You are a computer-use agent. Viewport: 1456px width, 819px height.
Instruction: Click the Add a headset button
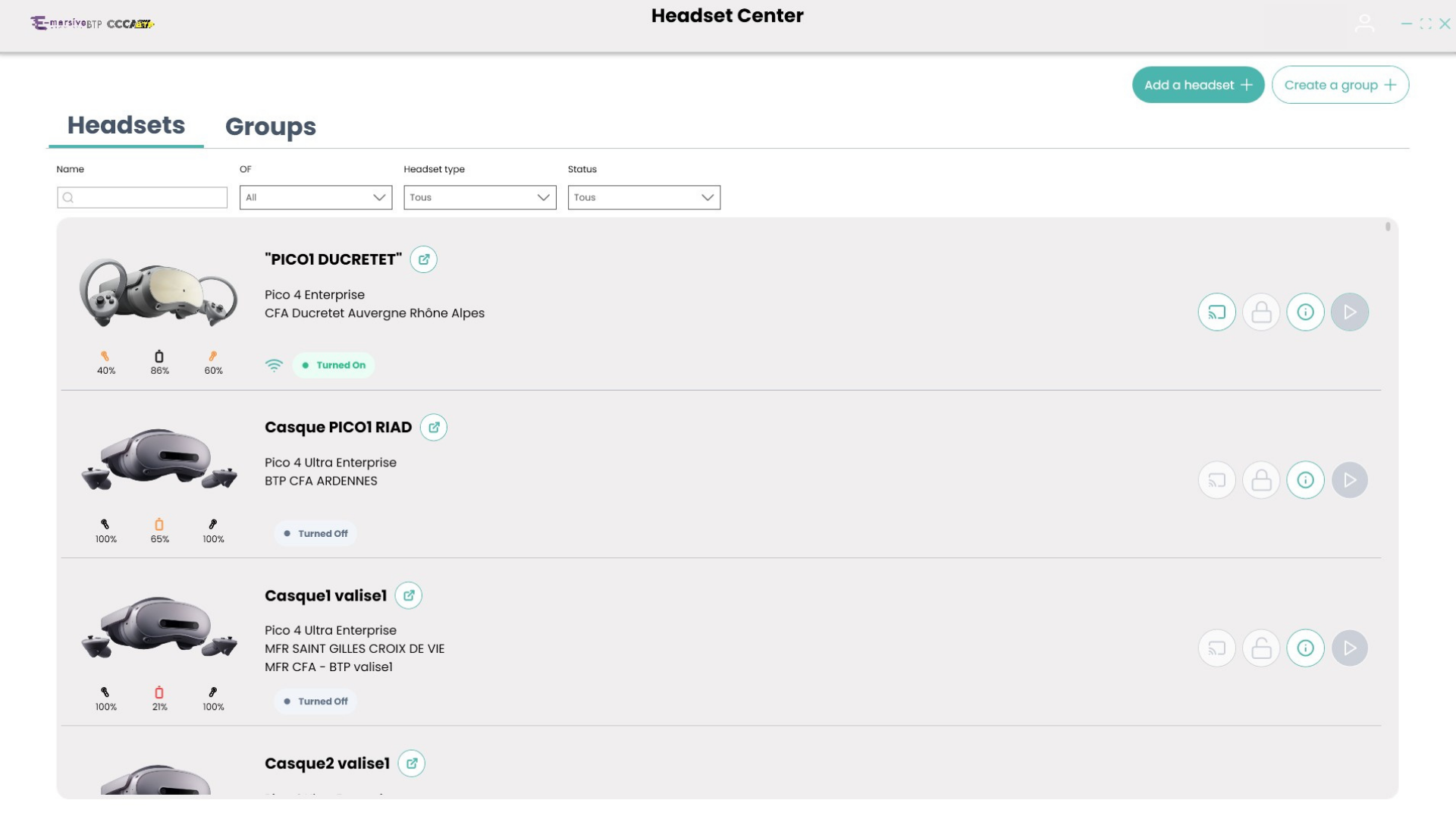(1197, 85)
